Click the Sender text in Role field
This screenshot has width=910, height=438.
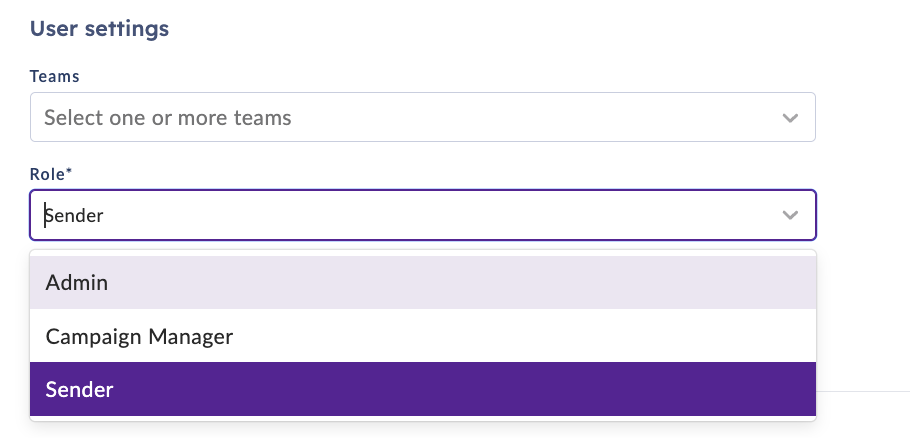74,216
